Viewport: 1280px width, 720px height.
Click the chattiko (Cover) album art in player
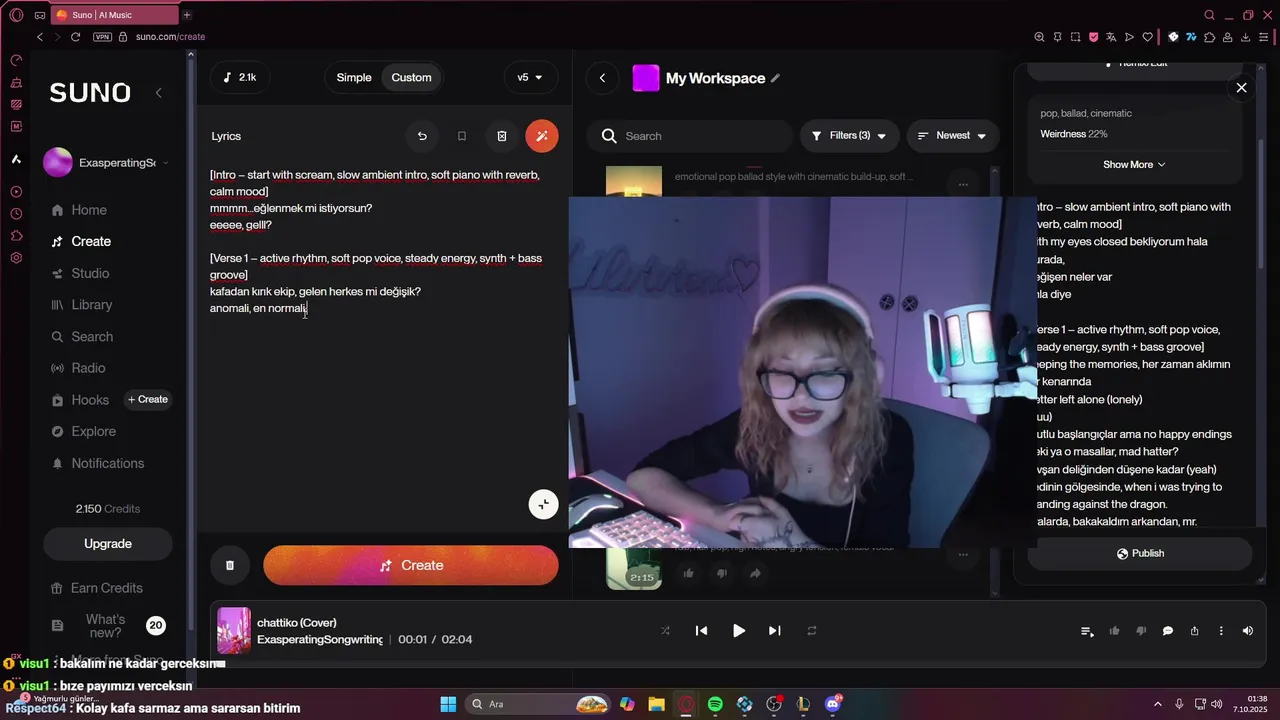click(234, 631)
